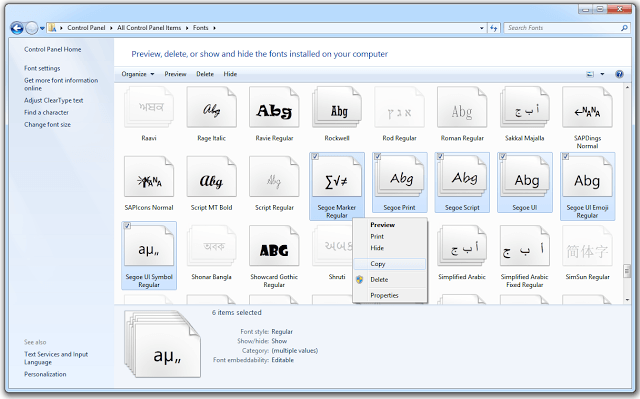Viewport: 640px width, 399px height.
Task: Open the help question mark icon
Action: (x=619, y=74)
